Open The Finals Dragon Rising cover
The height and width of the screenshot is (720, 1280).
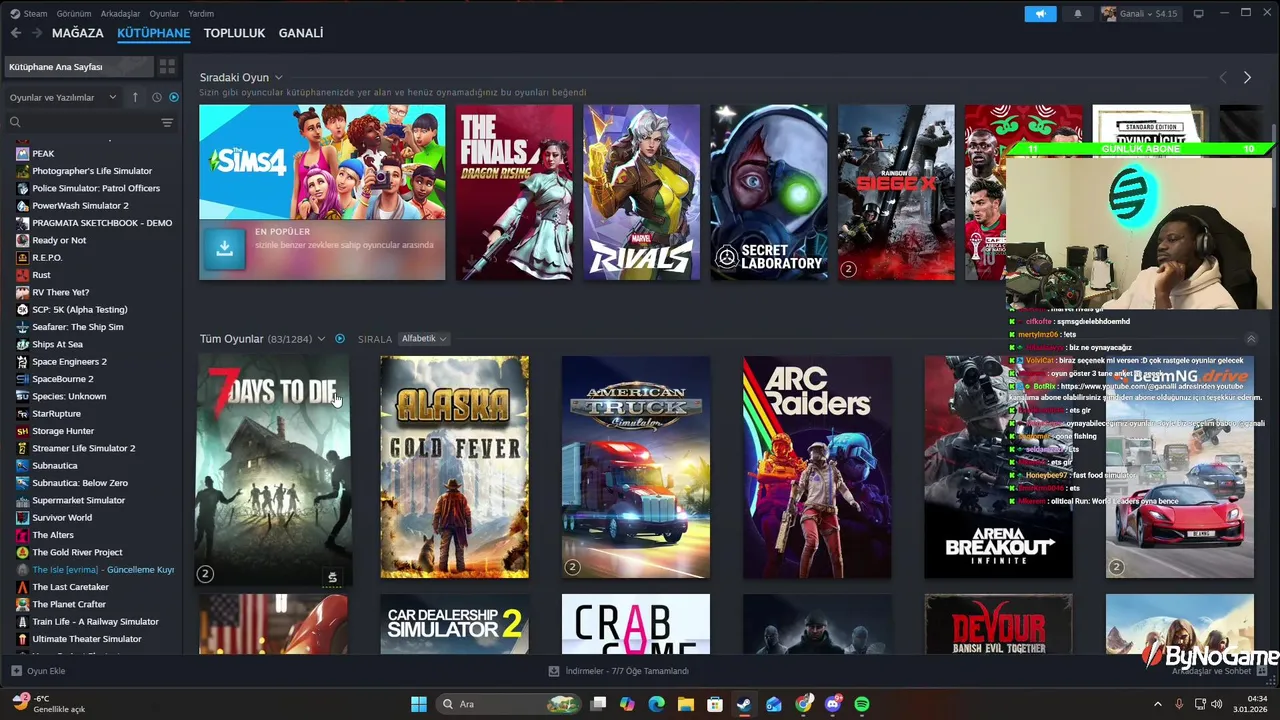point(514,192)
